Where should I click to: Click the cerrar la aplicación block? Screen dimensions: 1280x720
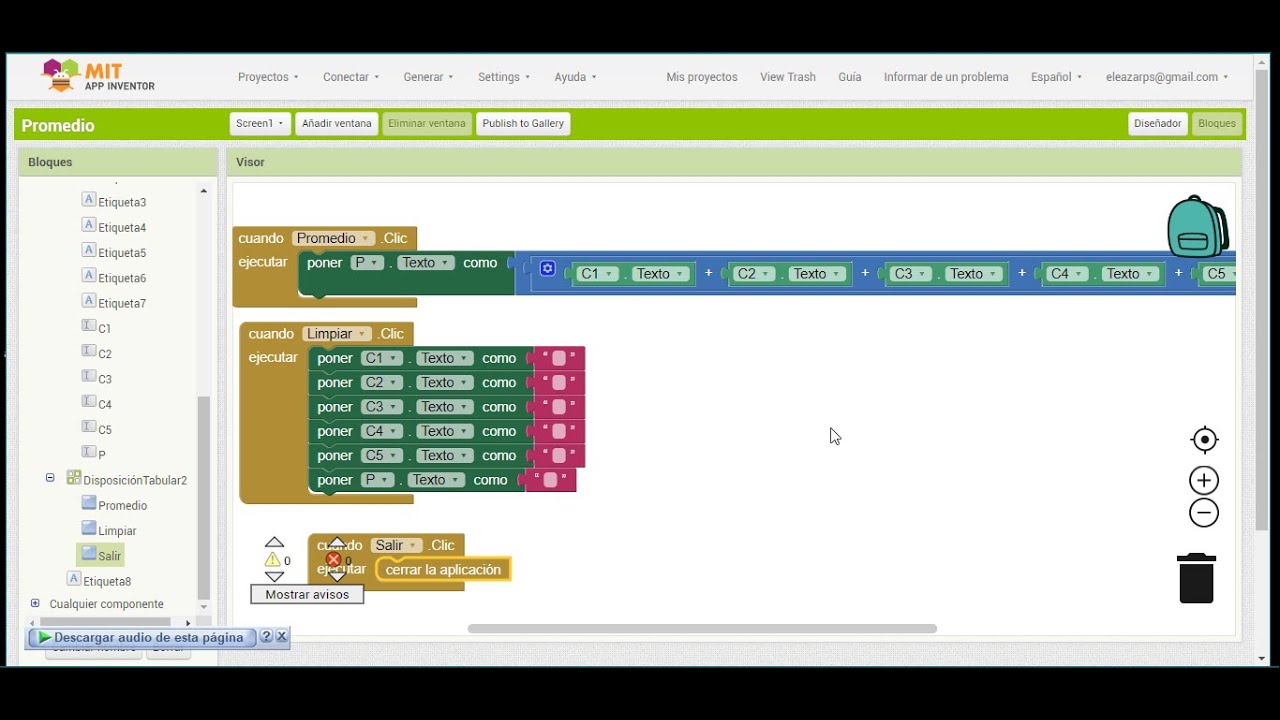(x=443, y=570)
